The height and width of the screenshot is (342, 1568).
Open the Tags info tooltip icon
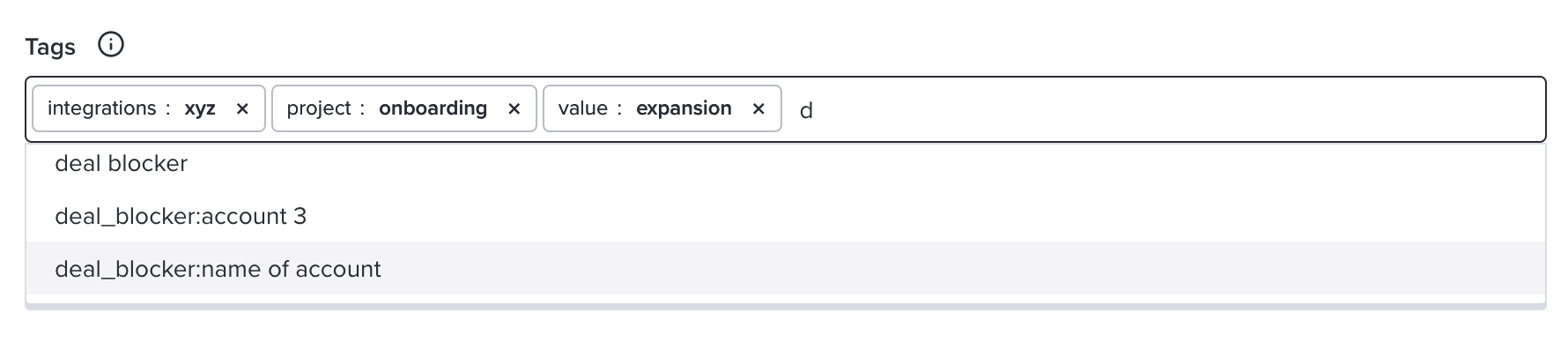click(110, 45)
